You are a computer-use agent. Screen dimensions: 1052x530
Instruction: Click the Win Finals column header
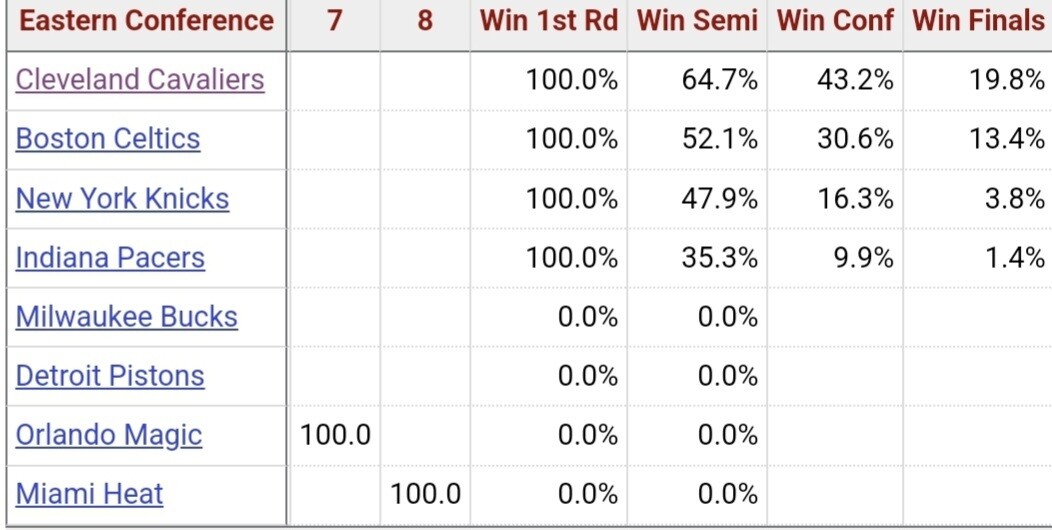click(x=978, y=21)
